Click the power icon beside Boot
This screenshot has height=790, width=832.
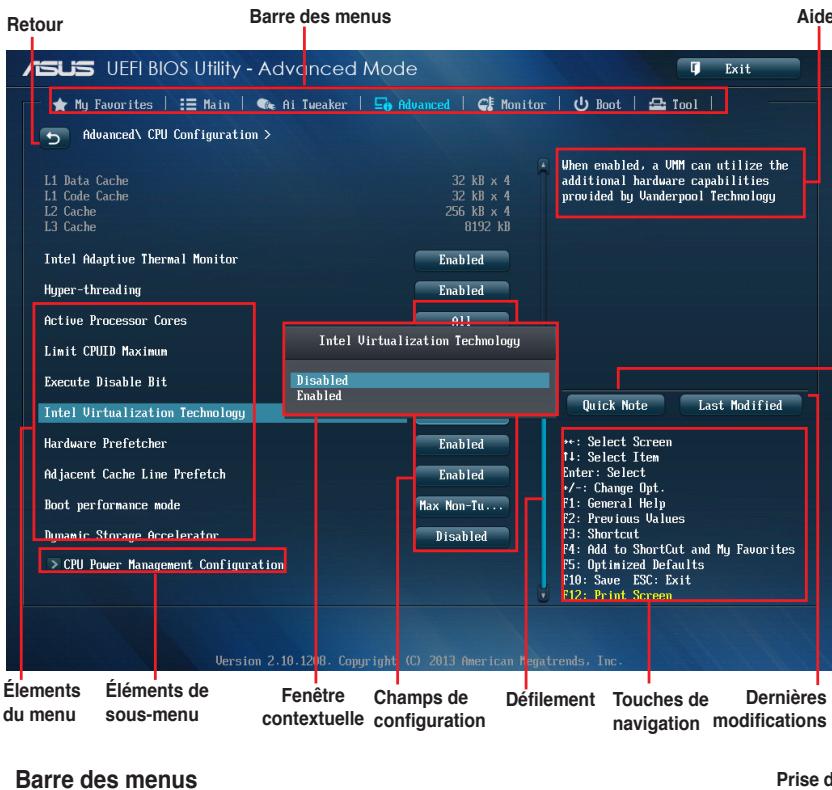point(581,104)
